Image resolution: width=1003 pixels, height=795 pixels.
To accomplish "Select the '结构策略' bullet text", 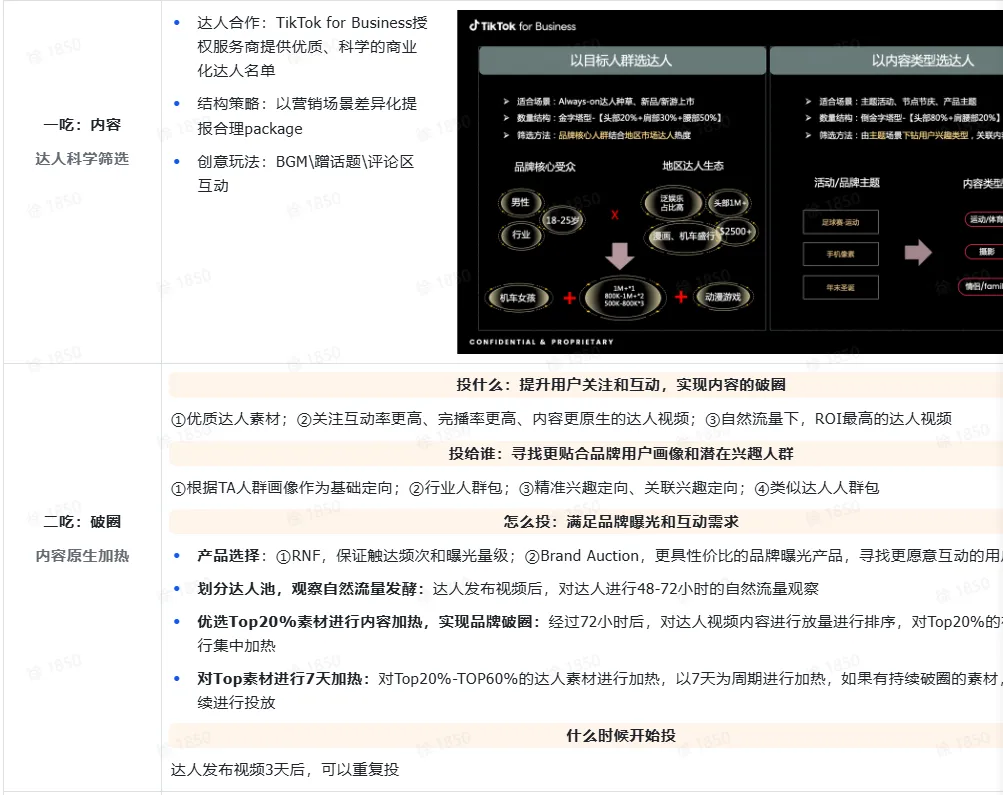I will pyautogui.click(x=307, y=116).
